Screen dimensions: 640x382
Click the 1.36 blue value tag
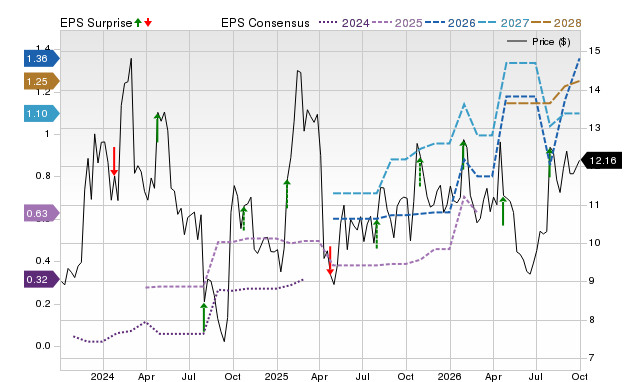pos(42,59)
